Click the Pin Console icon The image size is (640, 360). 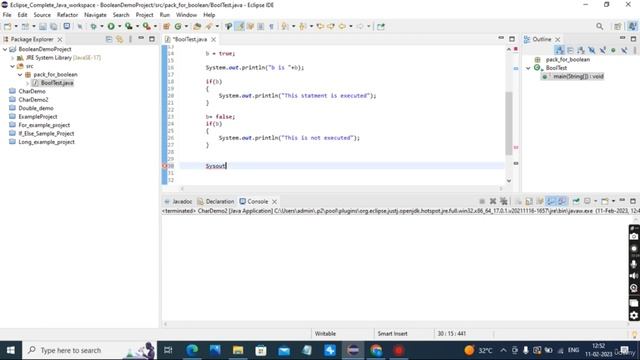point(576,201)
